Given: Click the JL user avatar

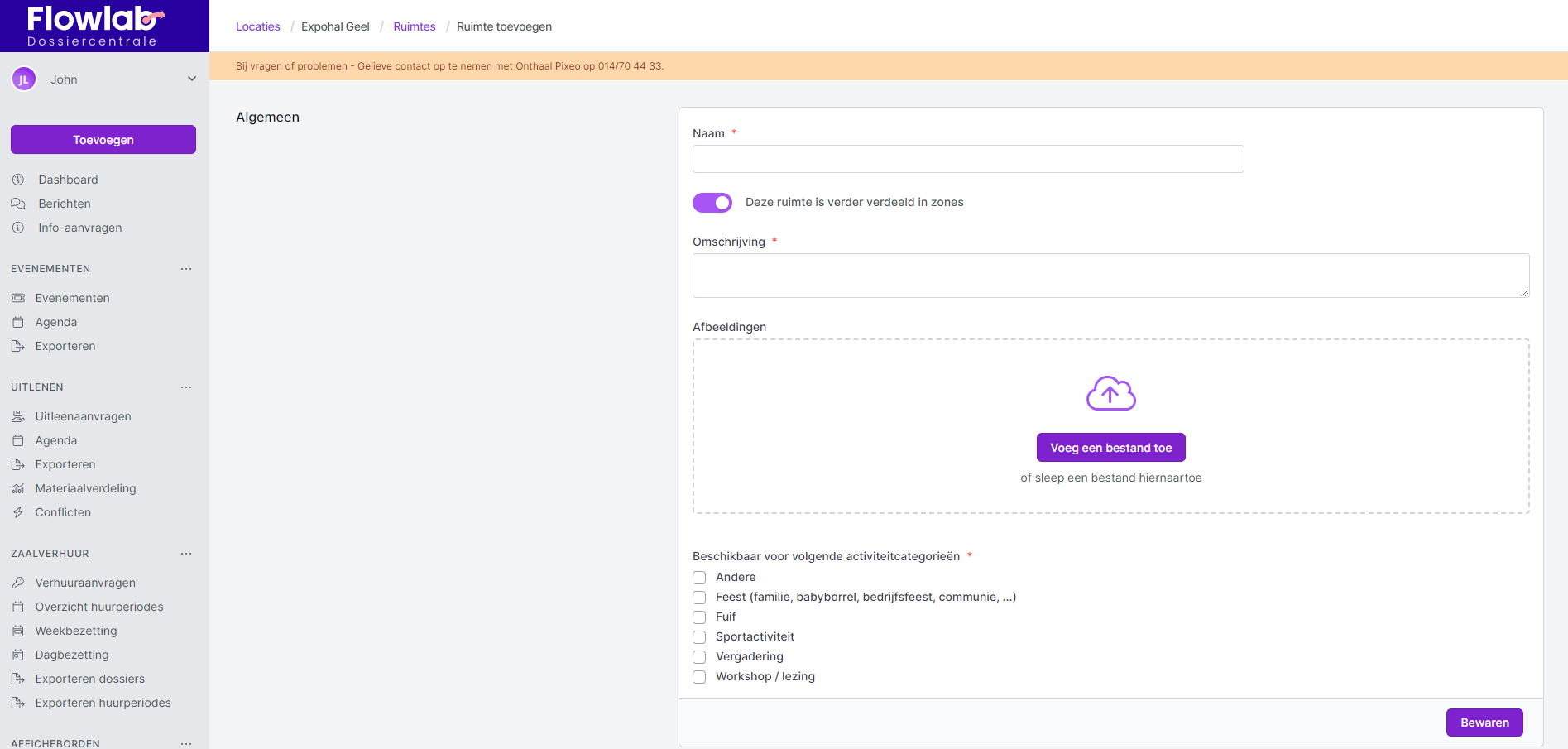Looking at the screenshot, I should coord(23,79).
